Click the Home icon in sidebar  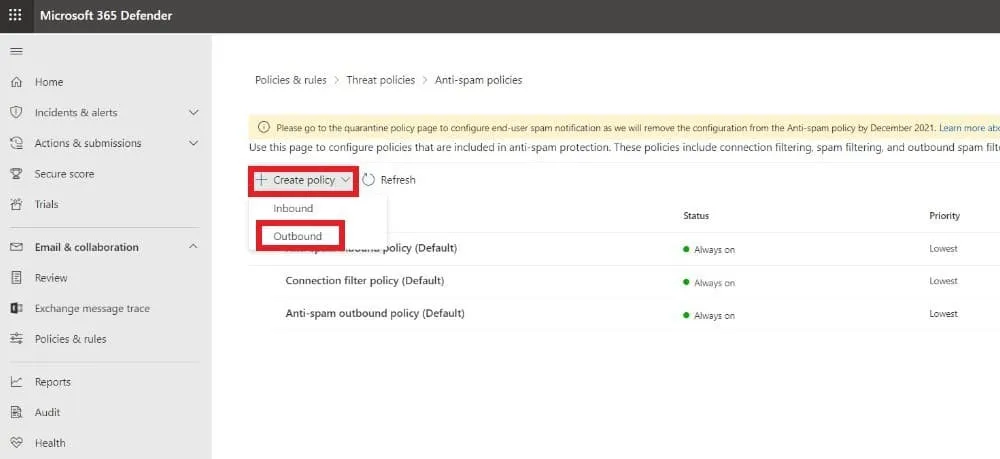pyautogui.click(x=16, y=82)
